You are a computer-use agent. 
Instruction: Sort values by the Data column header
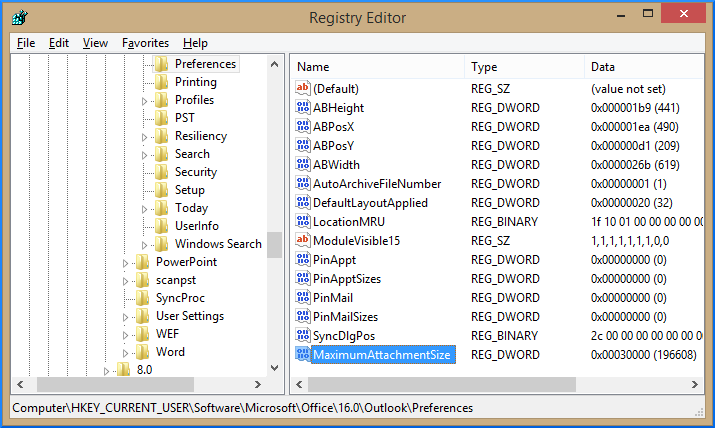pos(644,67)
